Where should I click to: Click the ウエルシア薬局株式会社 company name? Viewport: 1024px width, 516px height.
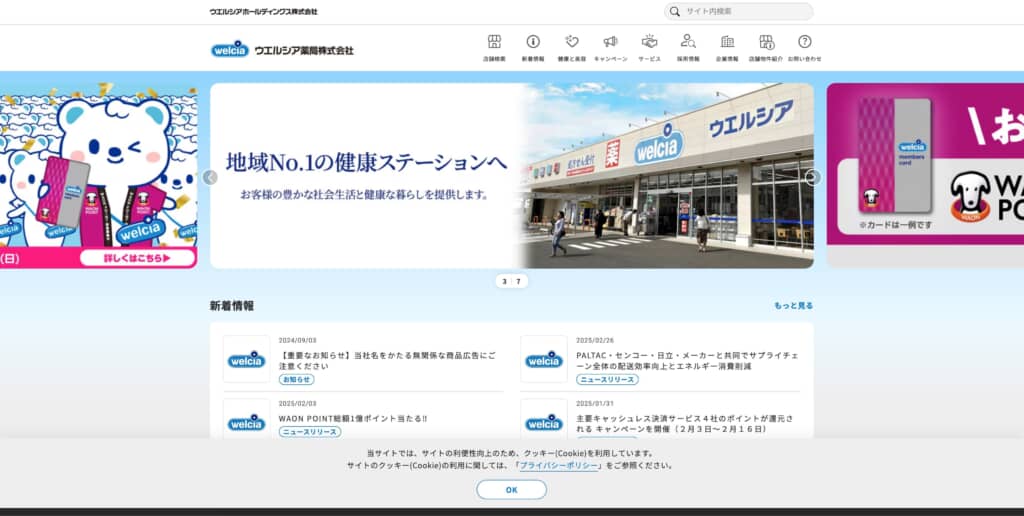click(304, 50)
